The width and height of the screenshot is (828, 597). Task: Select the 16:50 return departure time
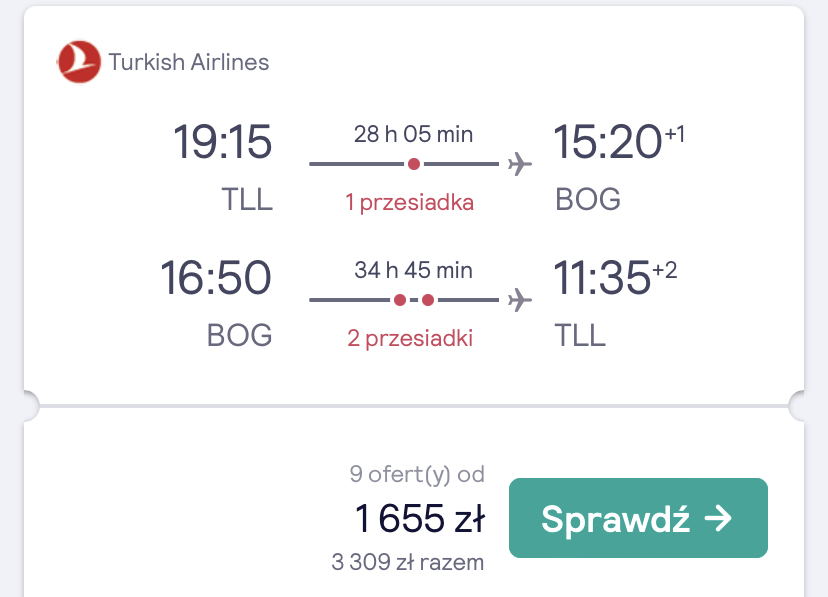215,278
